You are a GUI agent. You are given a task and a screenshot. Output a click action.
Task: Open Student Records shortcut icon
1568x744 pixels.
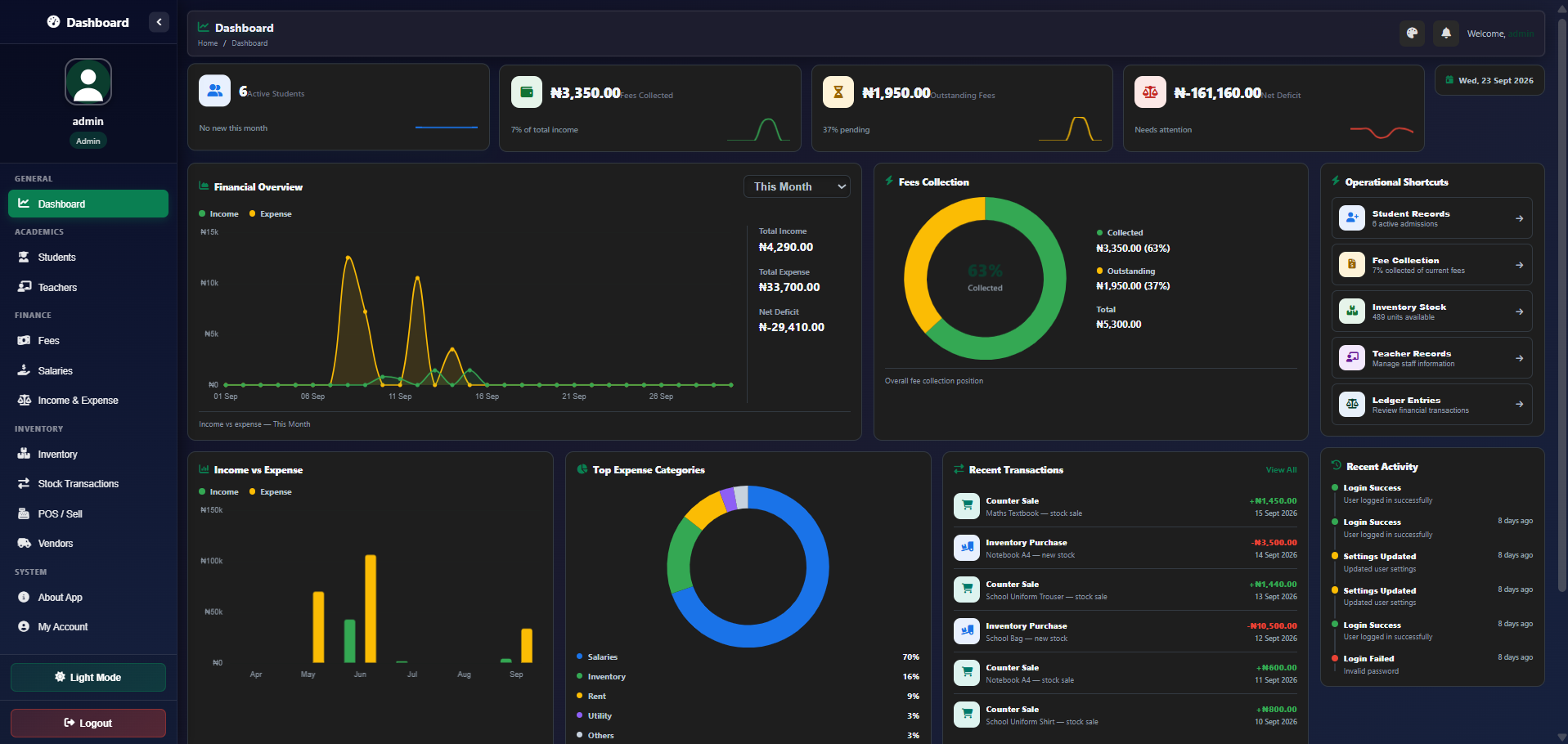1352,218
